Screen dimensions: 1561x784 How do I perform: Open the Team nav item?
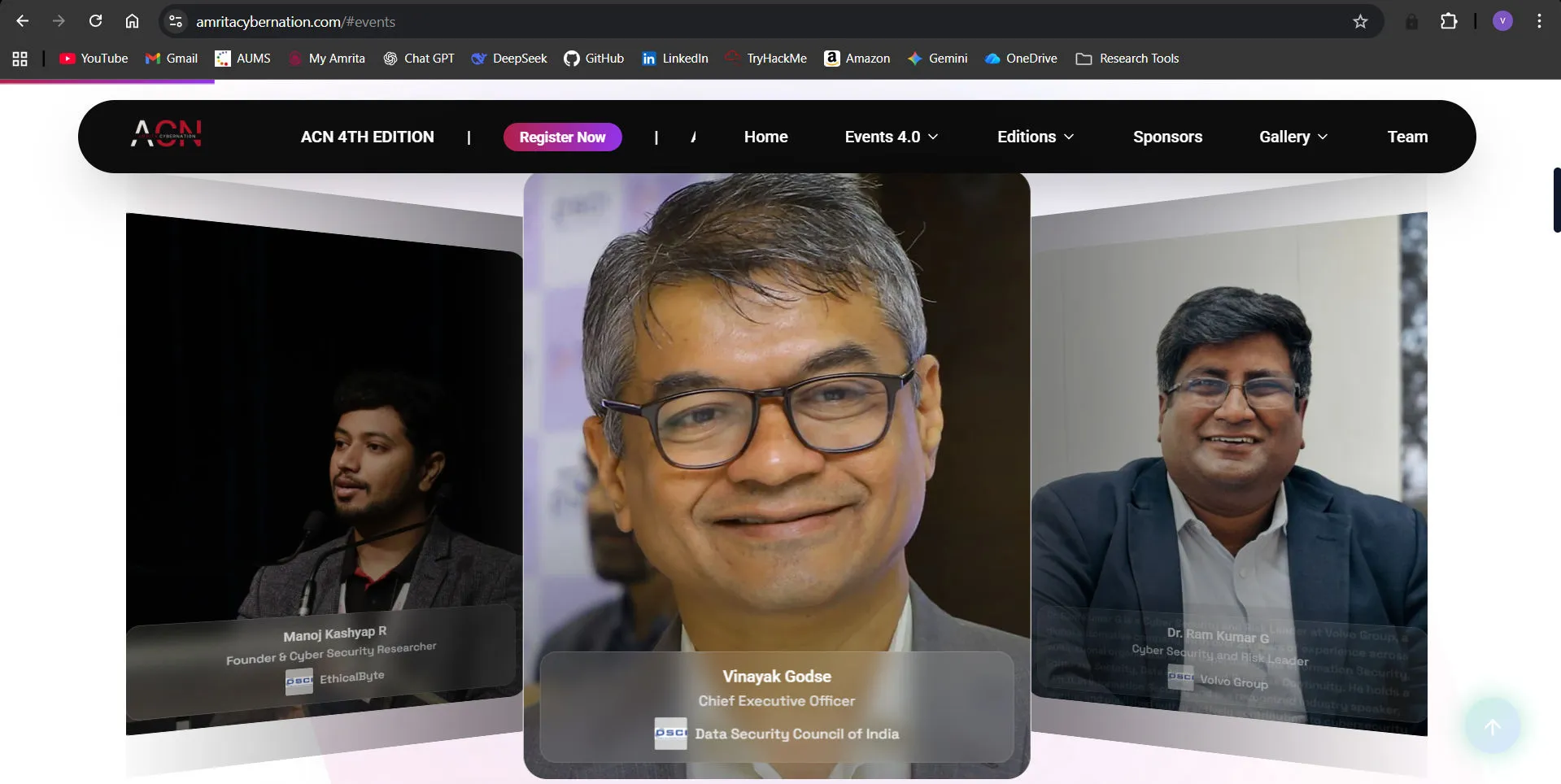click(1407, 137)
